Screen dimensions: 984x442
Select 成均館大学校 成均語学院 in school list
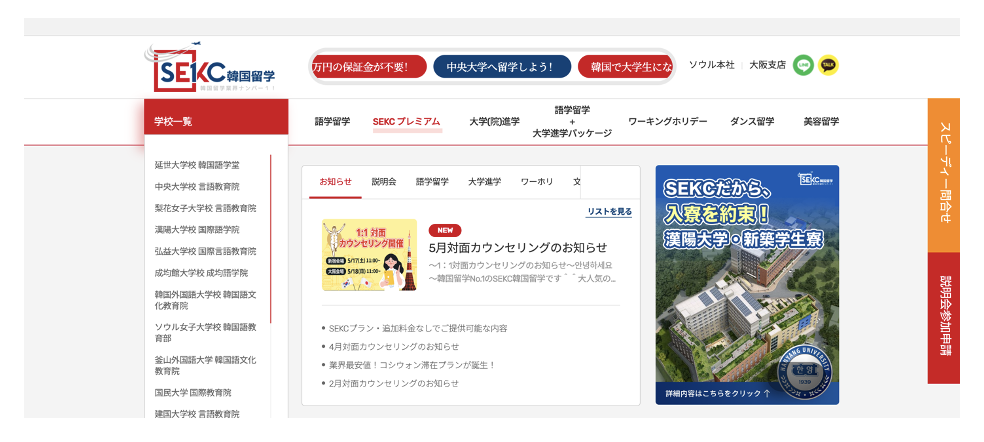(x=201, y=273)
